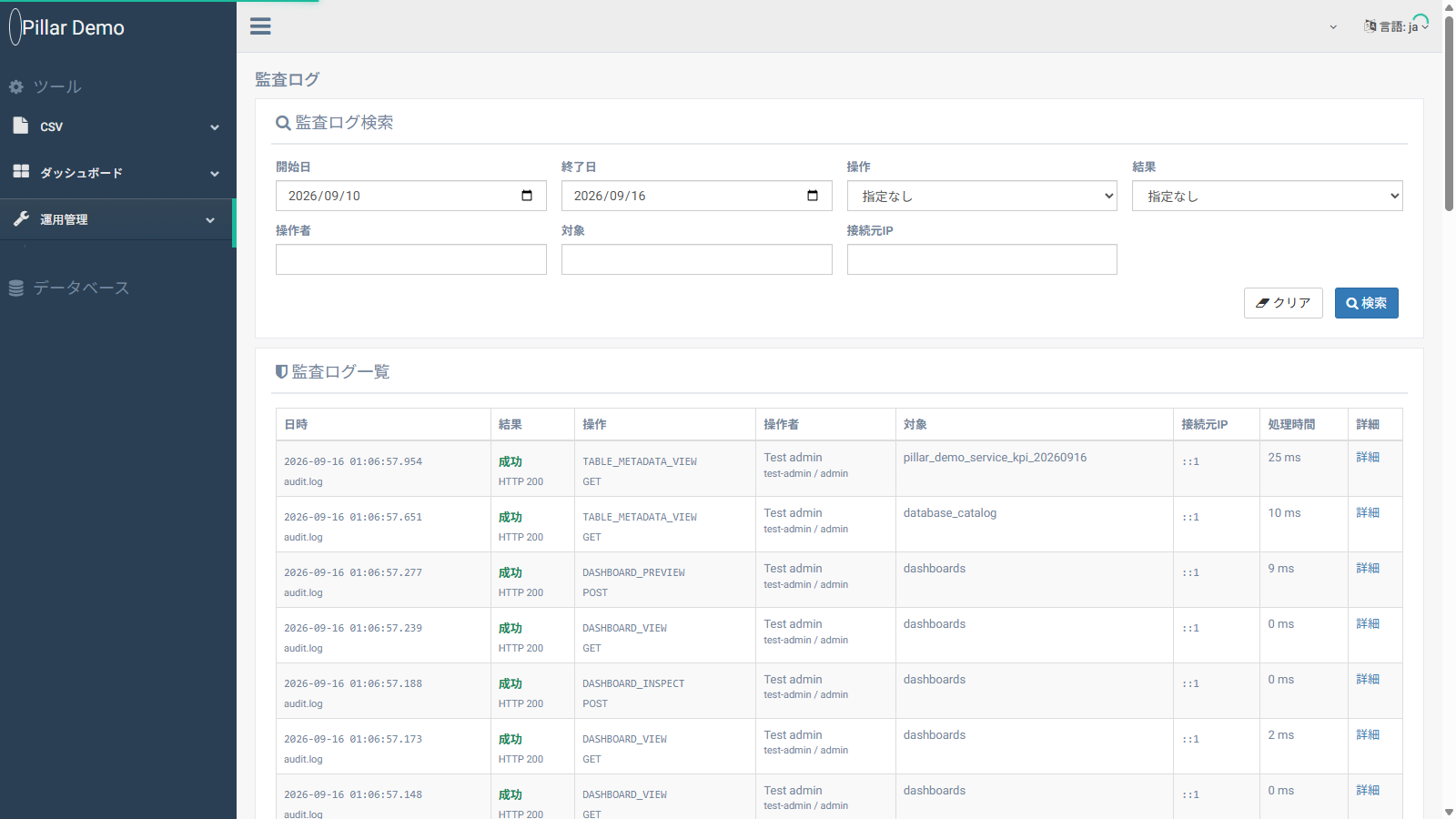This screenshot has height=819, width=1456.
Task: Click the 終了日 date field
Action: coord(697,196)
